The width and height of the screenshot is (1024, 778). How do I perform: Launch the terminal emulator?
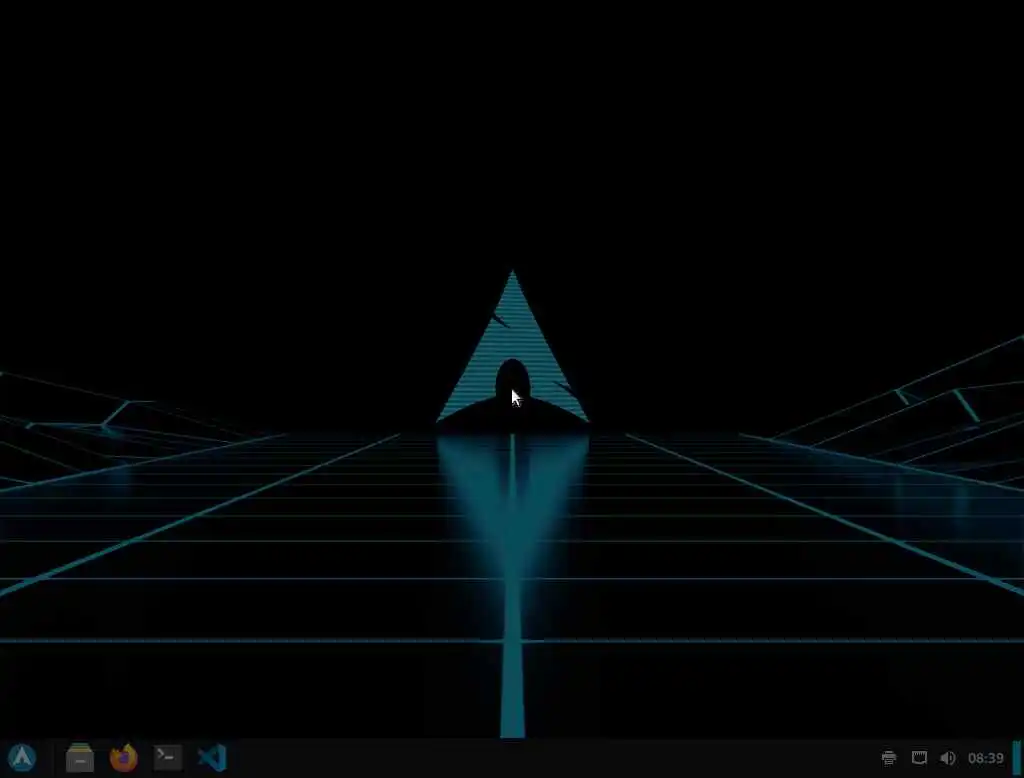167,758
